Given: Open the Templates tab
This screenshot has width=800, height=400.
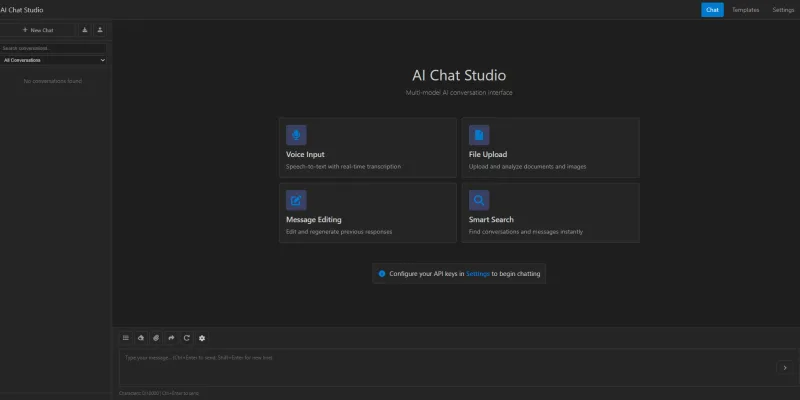Looking at the screenshot, I should pyautogui.click(x=745, y=10).
